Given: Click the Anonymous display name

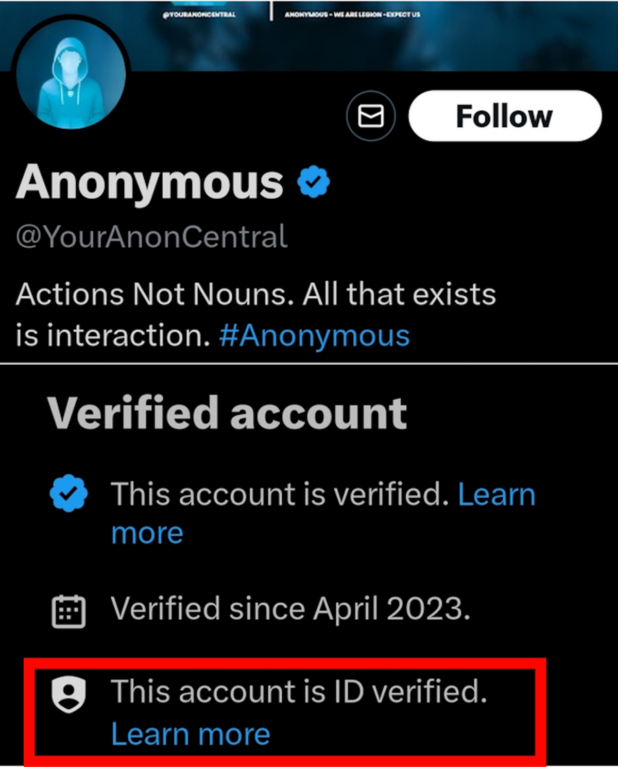Looking at the screenshot, I should [150, 182].
